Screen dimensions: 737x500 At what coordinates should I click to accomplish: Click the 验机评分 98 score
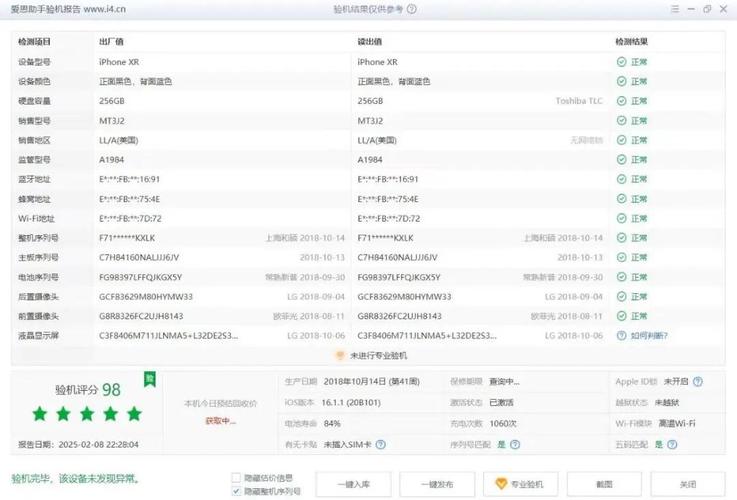click(88, 390)
